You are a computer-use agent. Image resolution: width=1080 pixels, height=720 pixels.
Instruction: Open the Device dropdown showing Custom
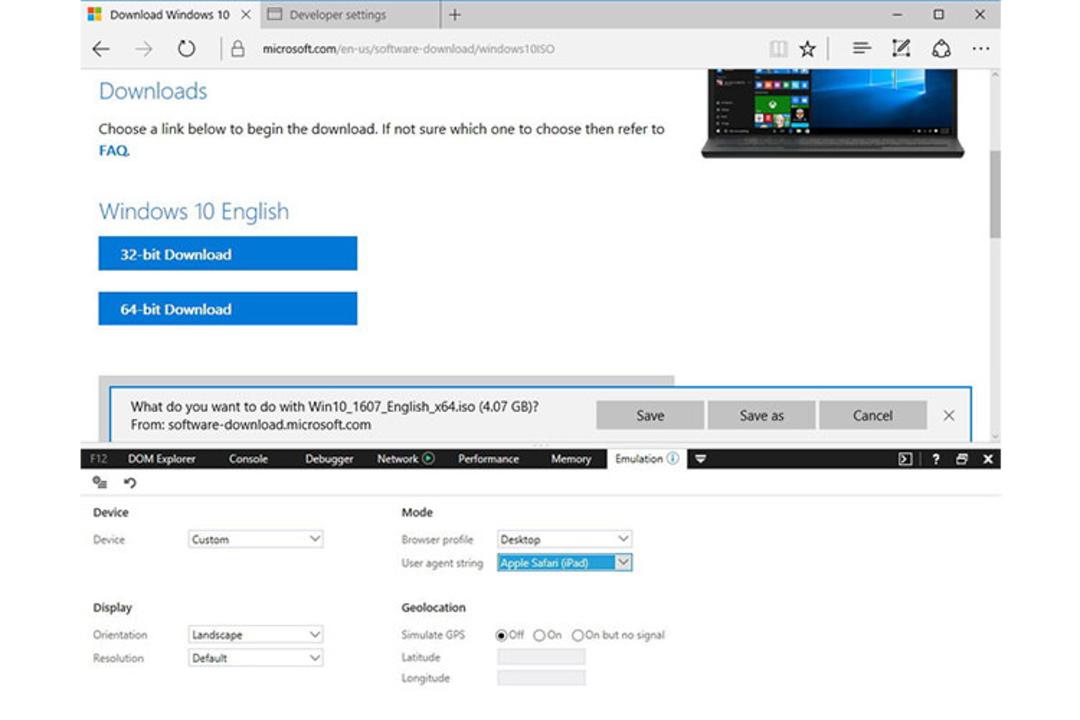[256, 539]
